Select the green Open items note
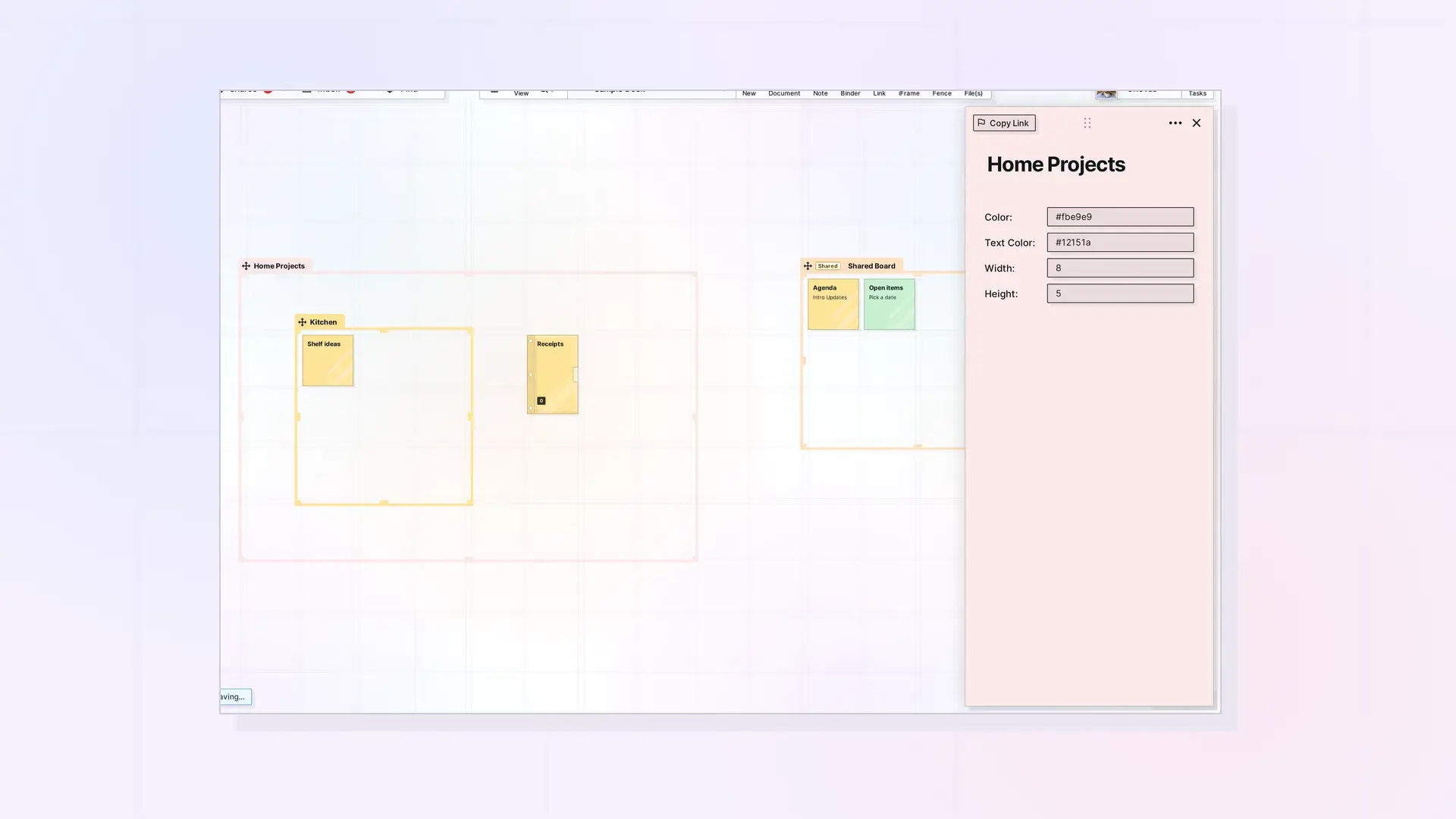Viewport: 1456px width, 819px height. pyautogui.click(x=889, y=304)
